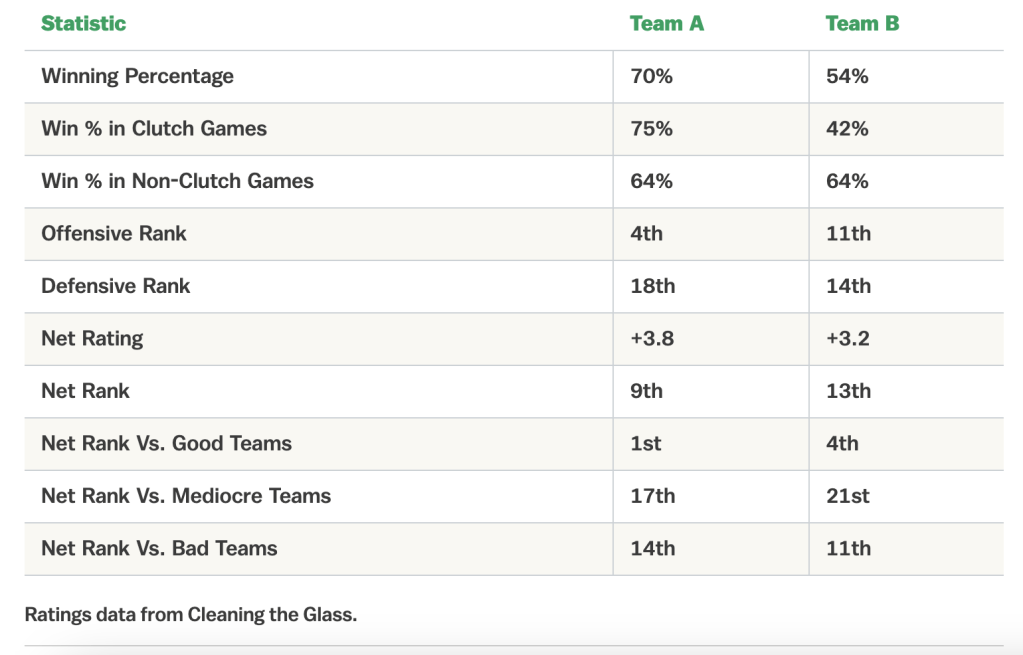Select the Winning Percentage row label
The height and width of the screenshot is (655, 1023).
coord(137,76)
